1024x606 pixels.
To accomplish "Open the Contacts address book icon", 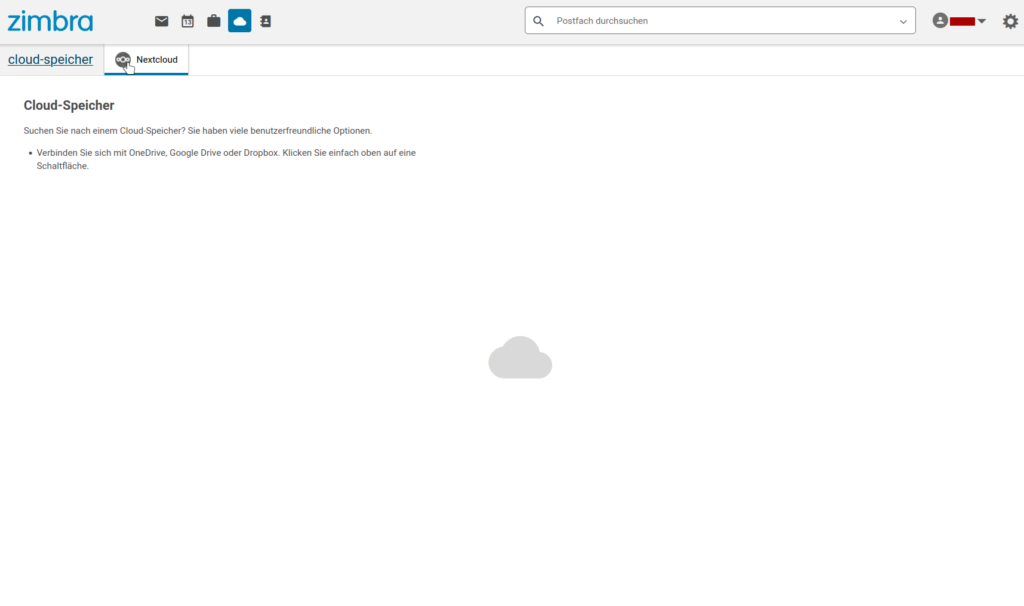I will click(265, 21).
